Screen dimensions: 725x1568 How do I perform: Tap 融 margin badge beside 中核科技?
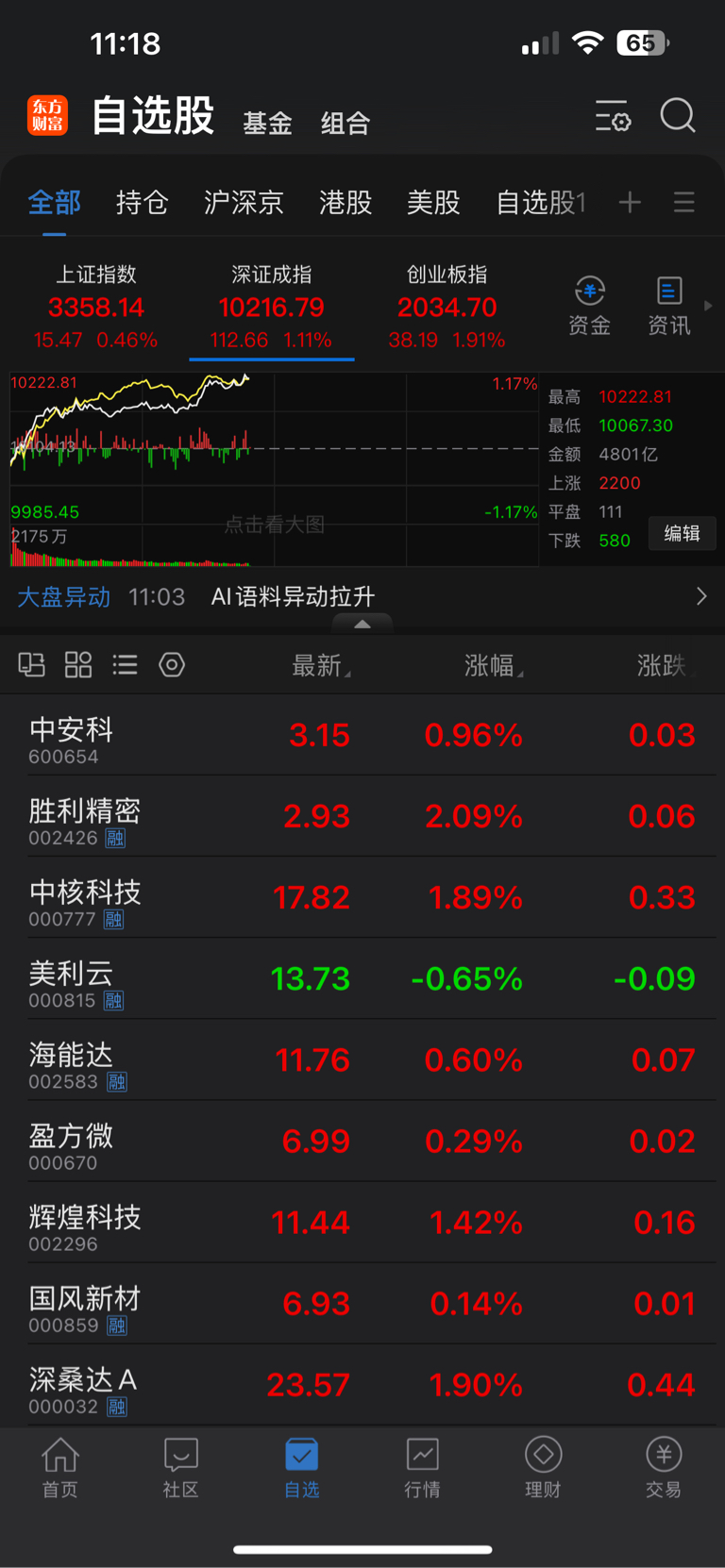(x=113, y=919)
